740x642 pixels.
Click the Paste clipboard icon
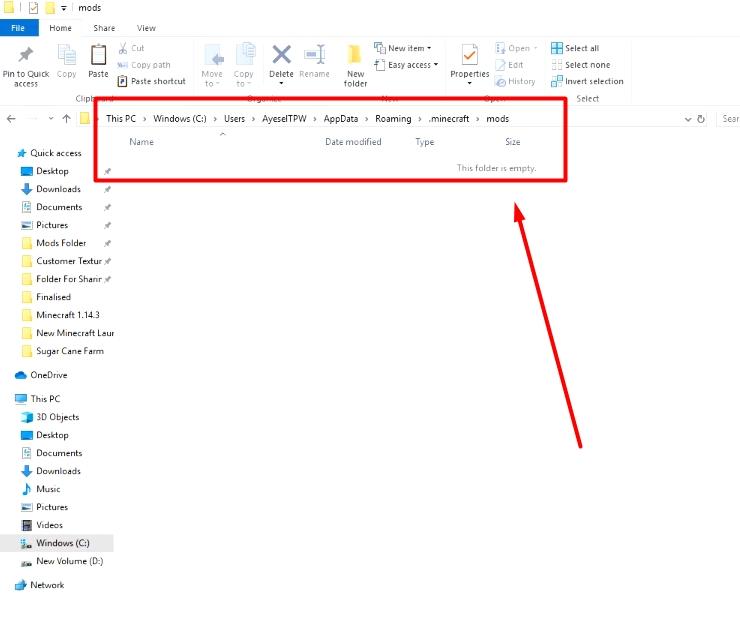point(98,56)
